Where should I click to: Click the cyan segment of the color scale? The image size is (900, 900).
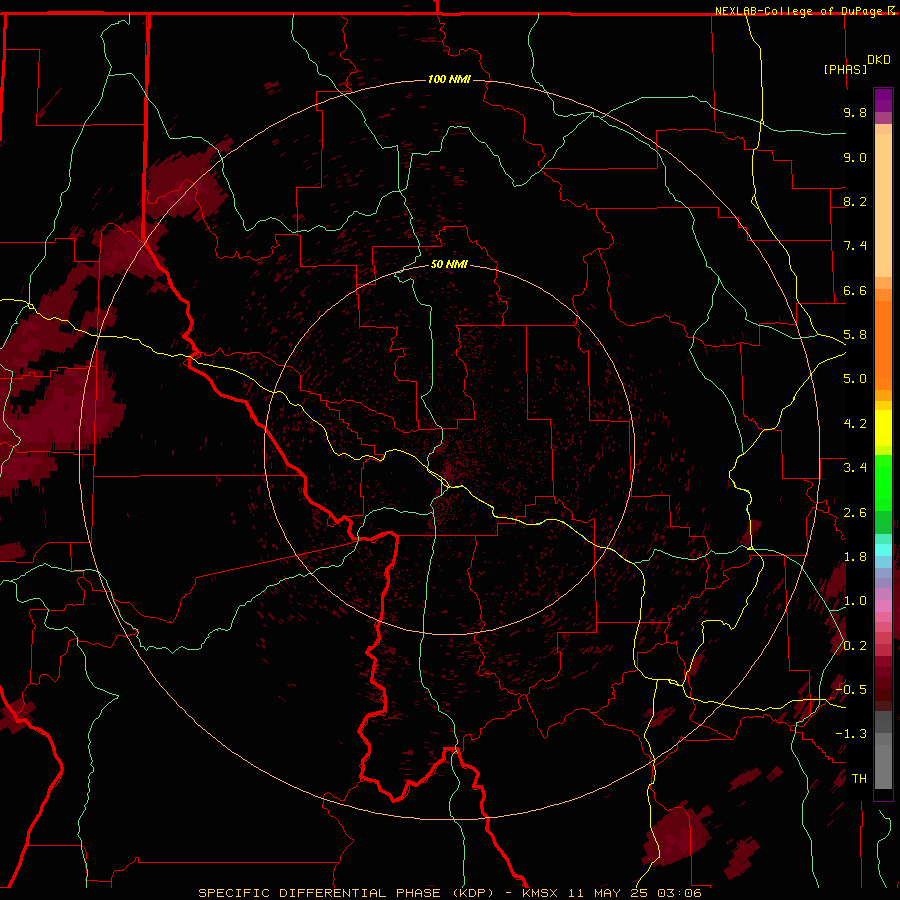(x=883, y=550)
